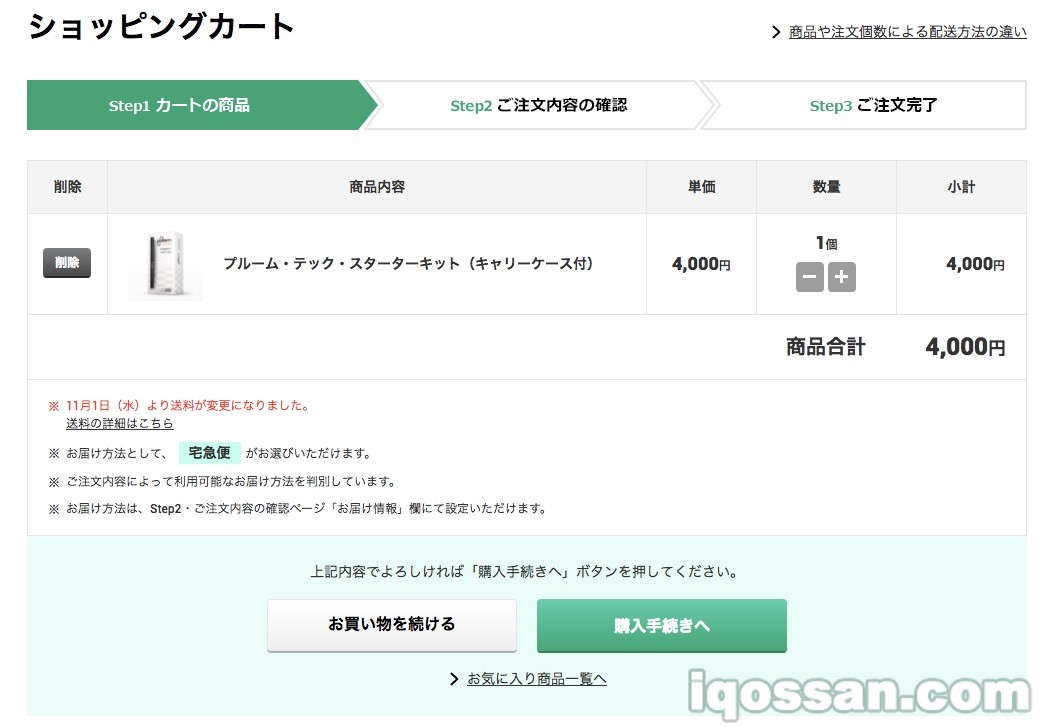Select Step2 ご注文内容の確認 step tab
This screenshot has width=1040, height=727.
tap(539, 105)
